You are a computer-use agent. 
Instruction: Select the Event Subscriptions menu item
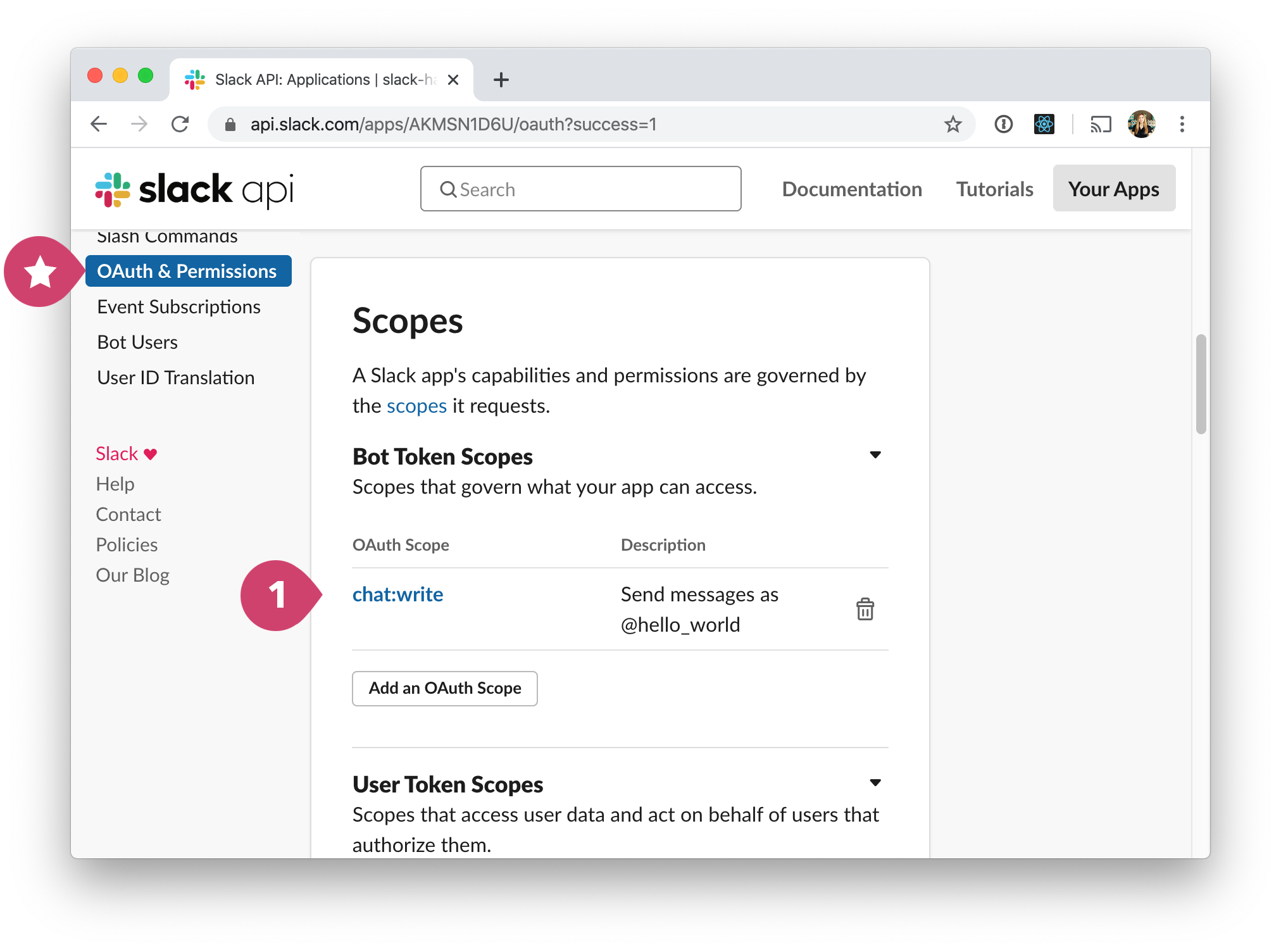click(x=181, y=307)
